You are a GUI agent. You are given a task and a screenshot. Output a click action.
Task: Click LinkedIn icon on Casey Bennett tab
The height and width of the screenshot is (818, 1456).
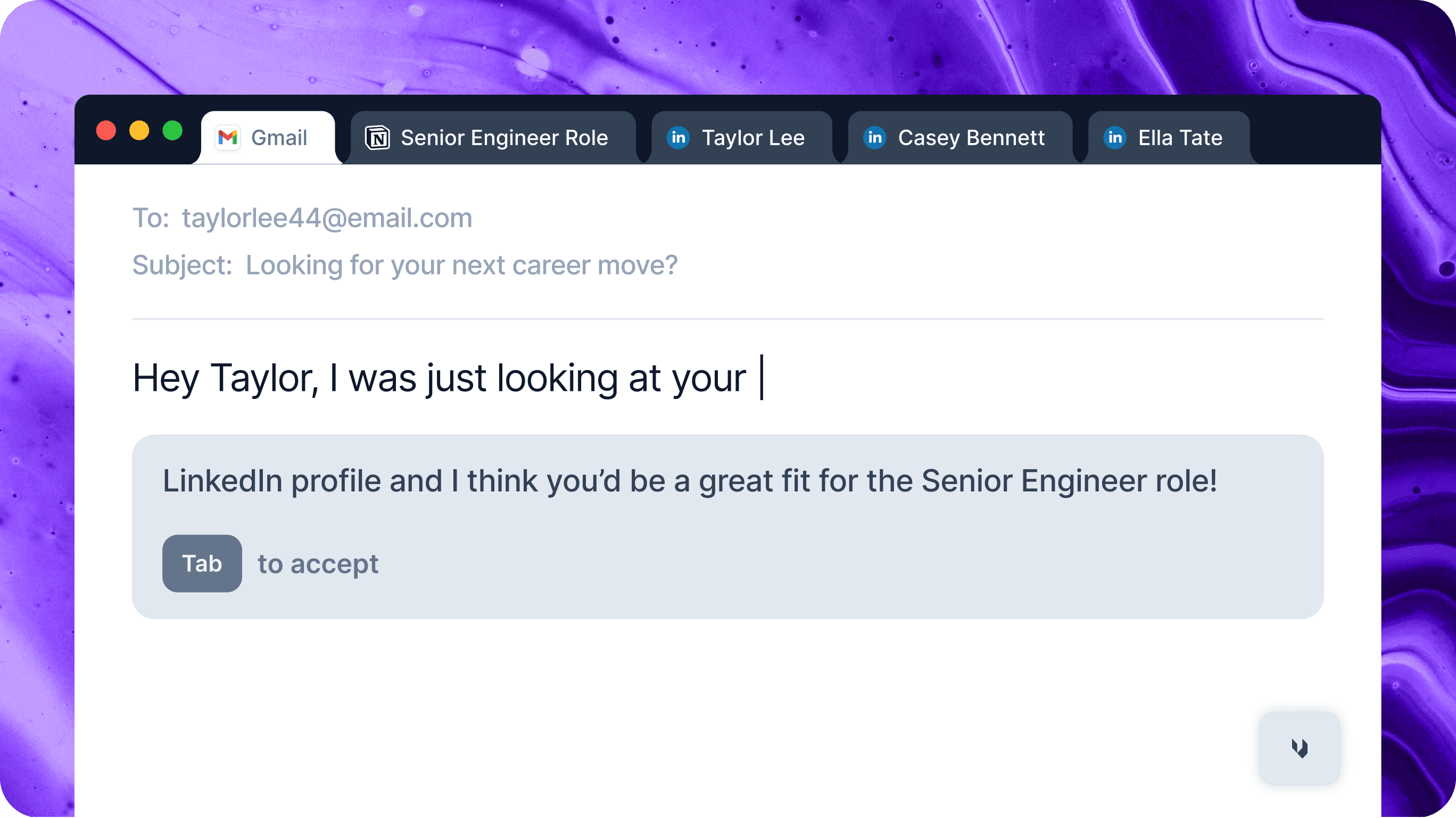point(874,137)
